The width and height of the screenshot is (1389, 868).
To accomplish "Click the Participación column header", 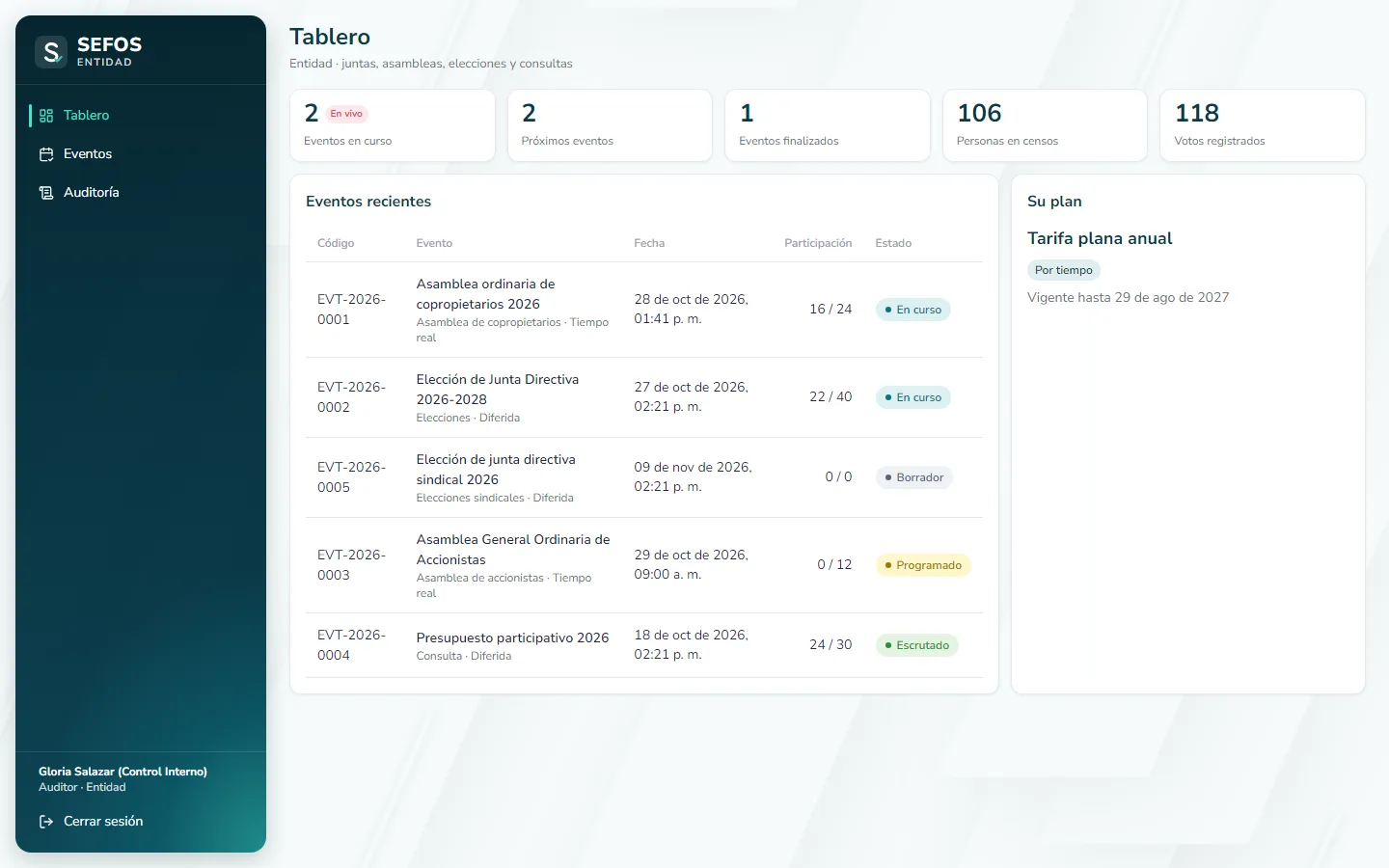I will click(x=818, y=243).
